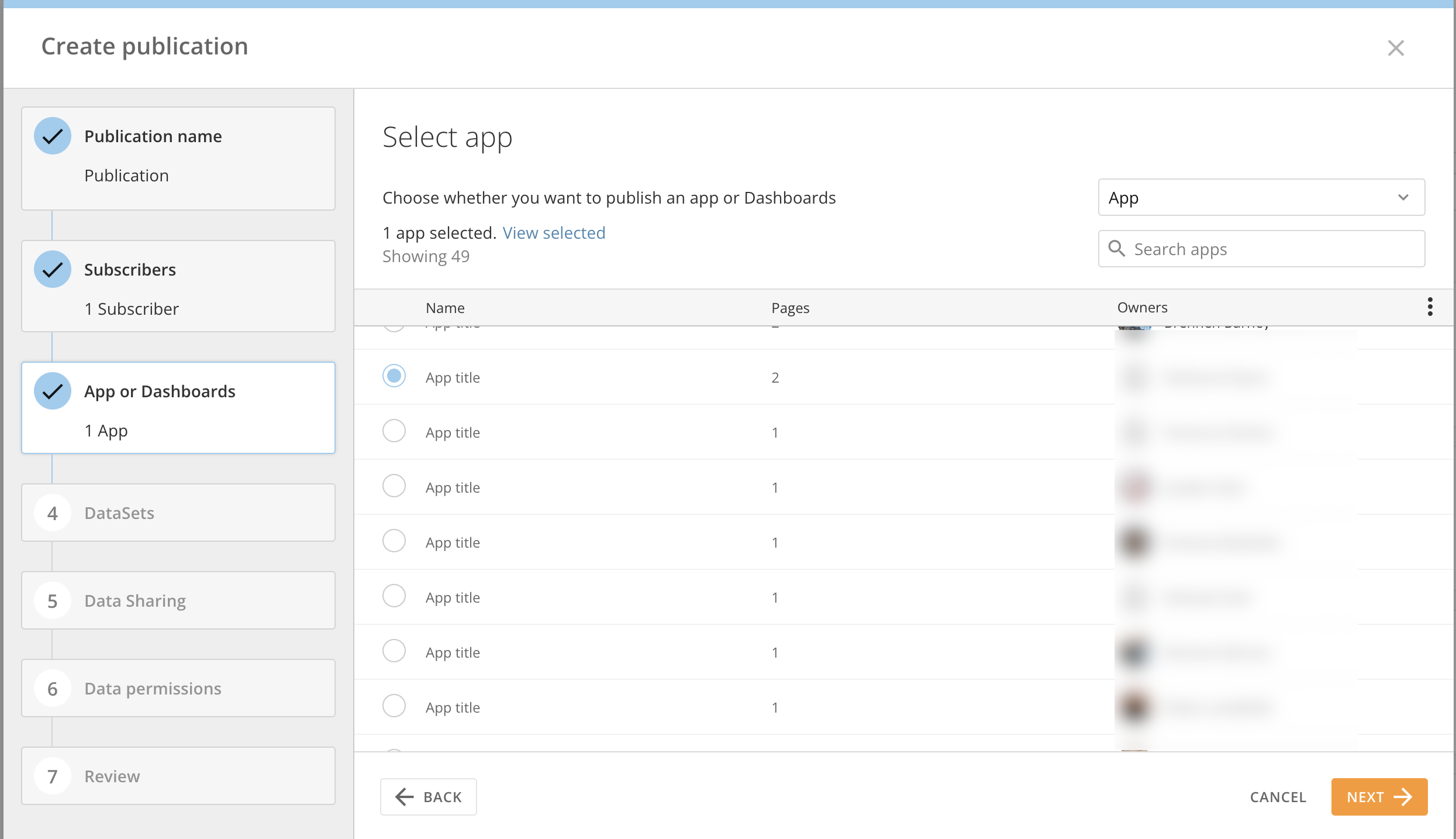Focus the Search apps field
Image resolution: width=1456 pixels, height=839 pixels.
[1261, 249]
